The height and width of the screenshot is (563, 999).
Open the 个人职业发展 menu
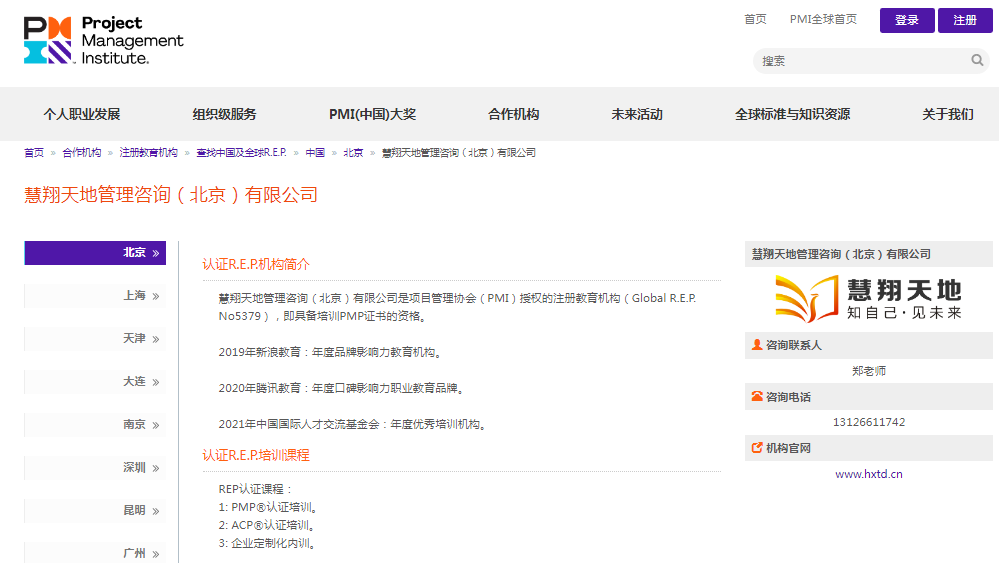click(x=81, y=114)
